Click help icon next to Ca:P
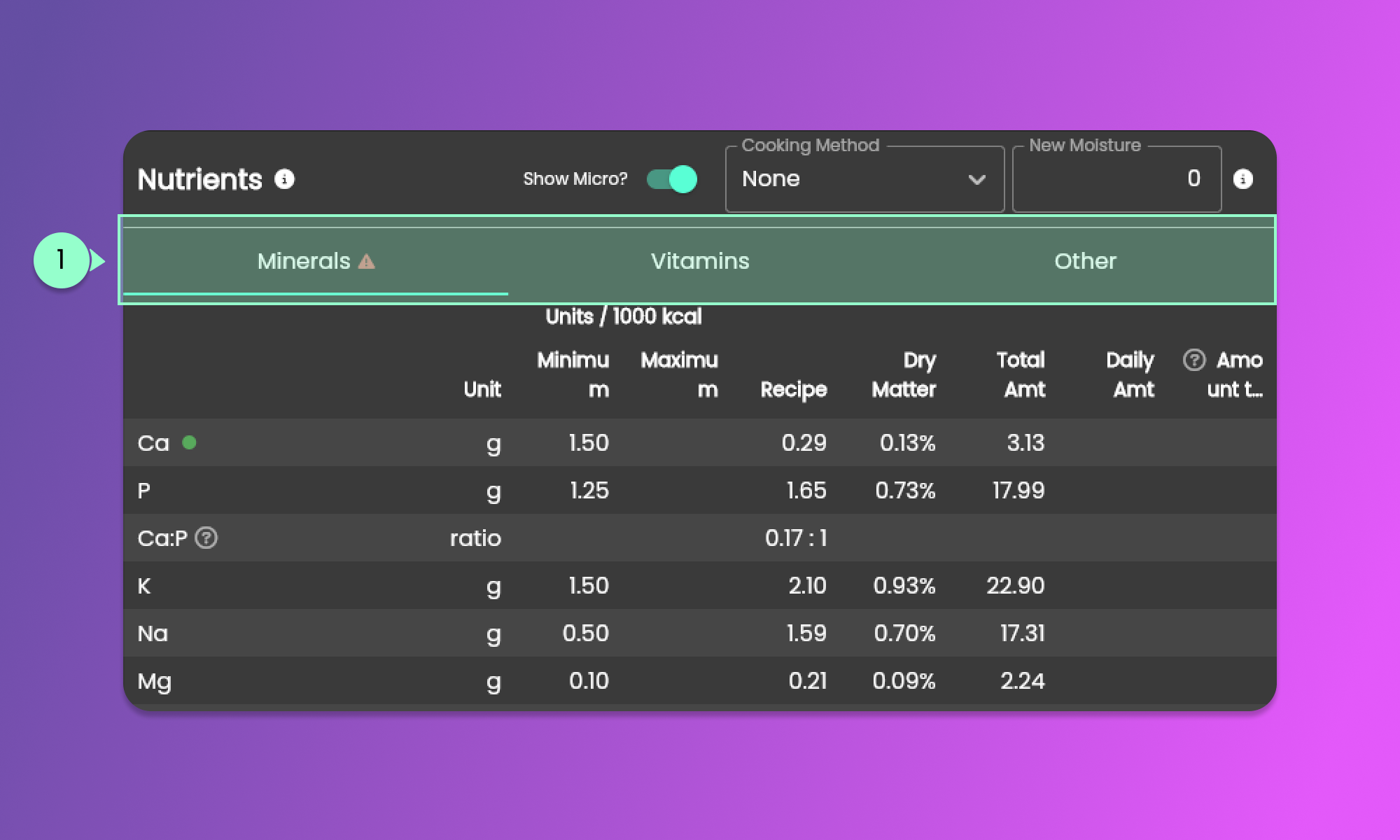 coord(206,538)
